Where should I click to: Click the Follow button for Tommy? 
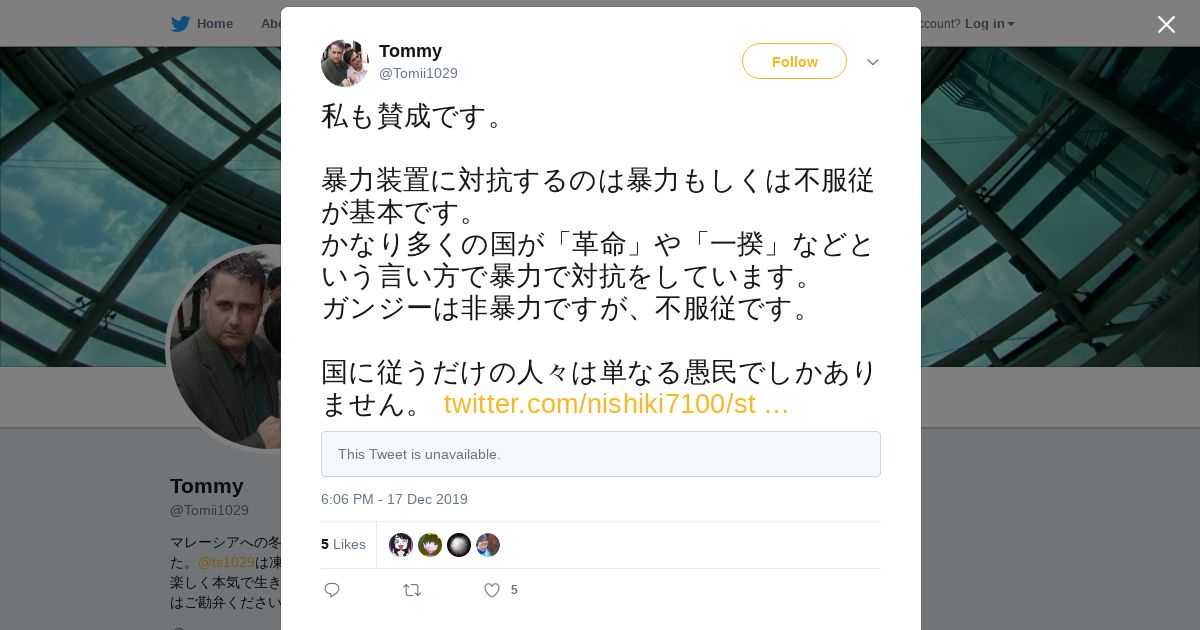794,61
